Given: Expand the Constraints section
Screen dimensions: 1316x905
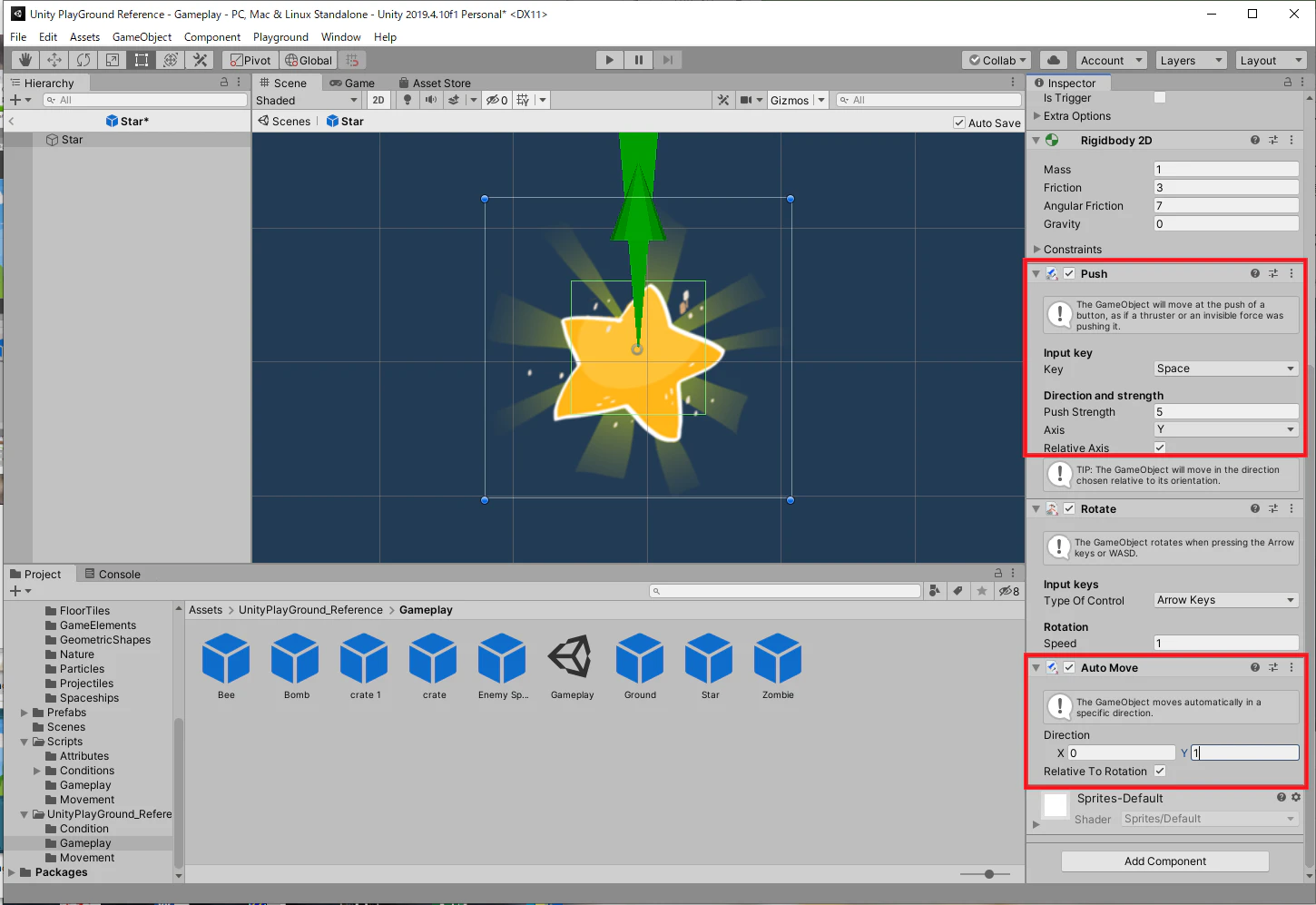Looking at the screenshot, I should point(1037,249).
